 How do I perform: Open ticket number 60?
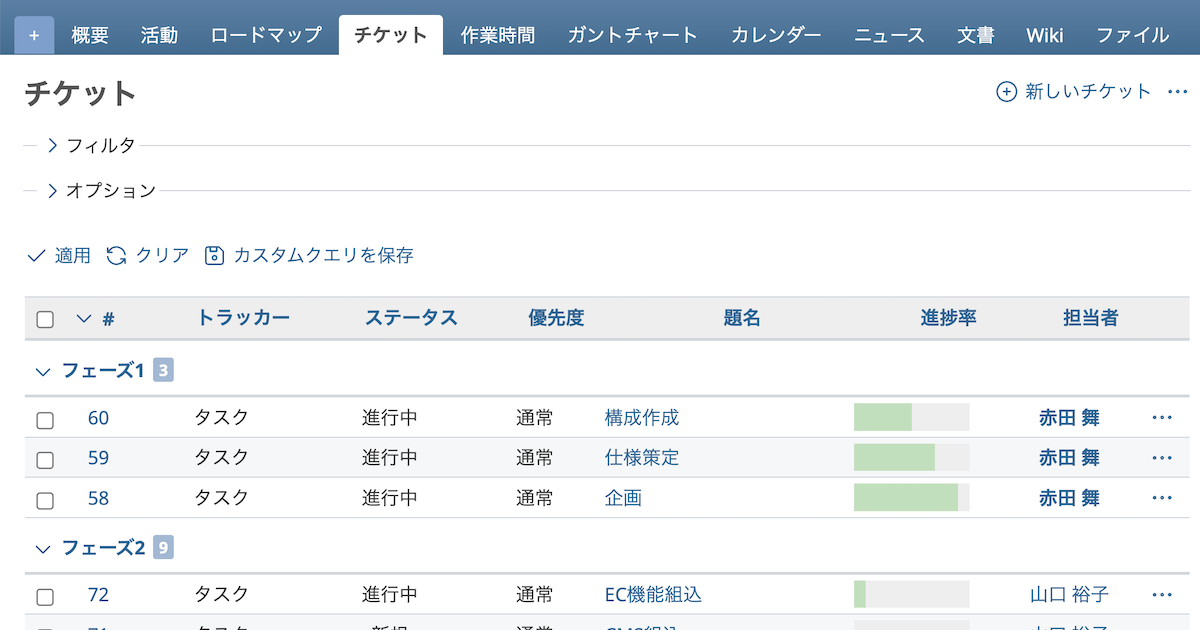98,418
